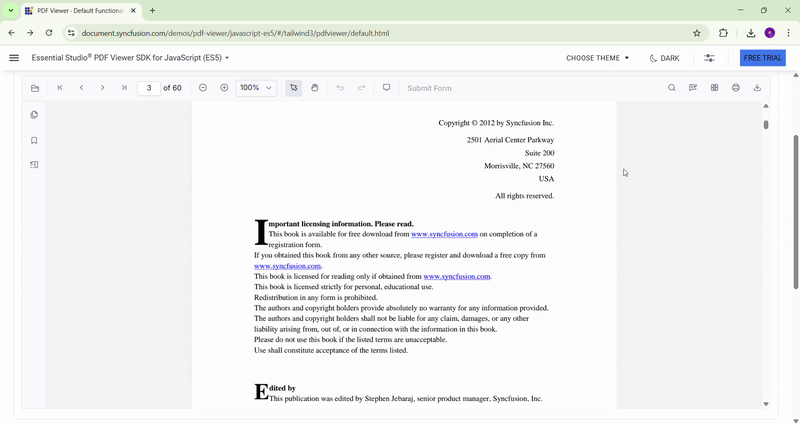
Task: Switch to the pan hand tool
Action: [315, 88]
